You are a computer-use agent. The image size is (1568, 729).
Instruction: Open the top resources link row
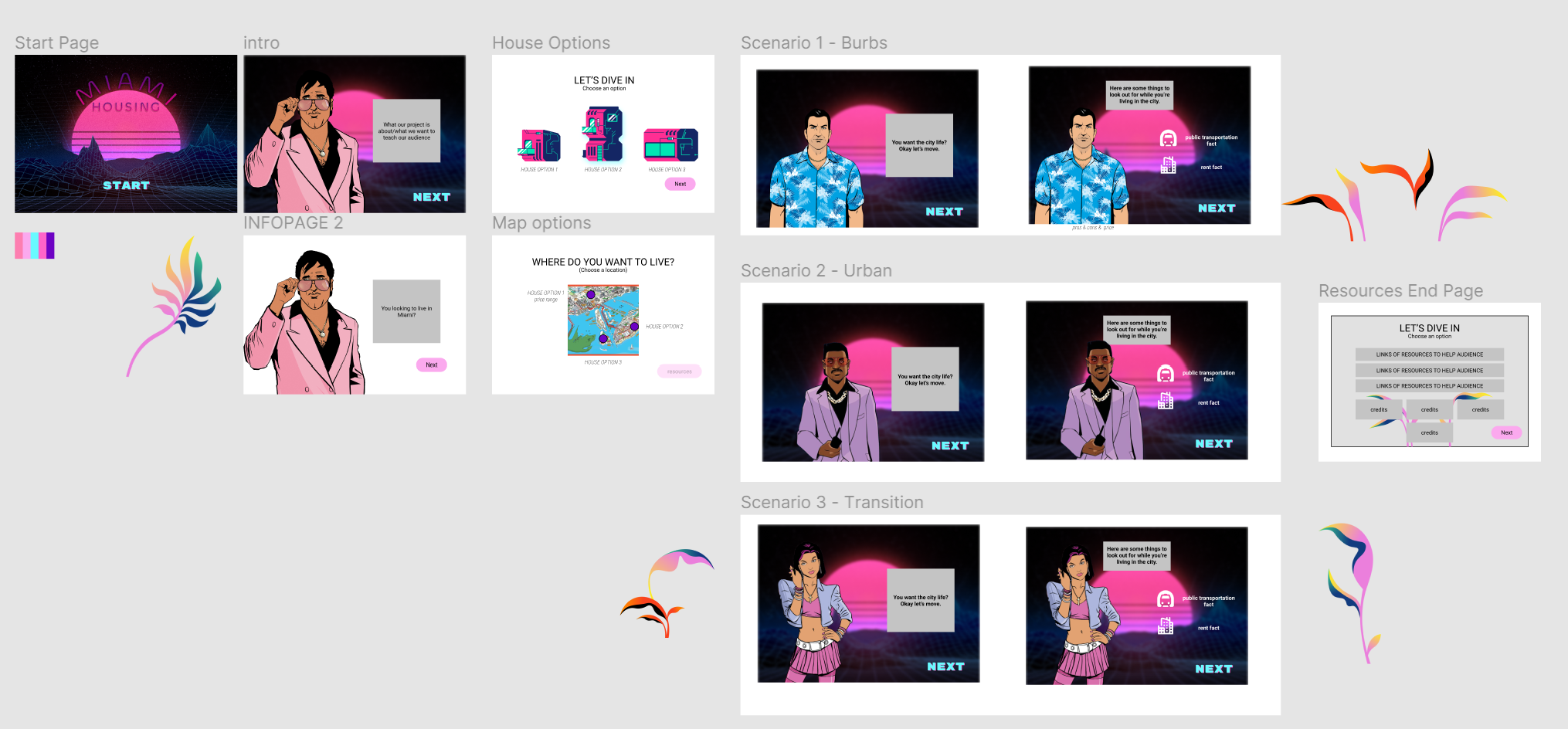tap(1429, 354)
